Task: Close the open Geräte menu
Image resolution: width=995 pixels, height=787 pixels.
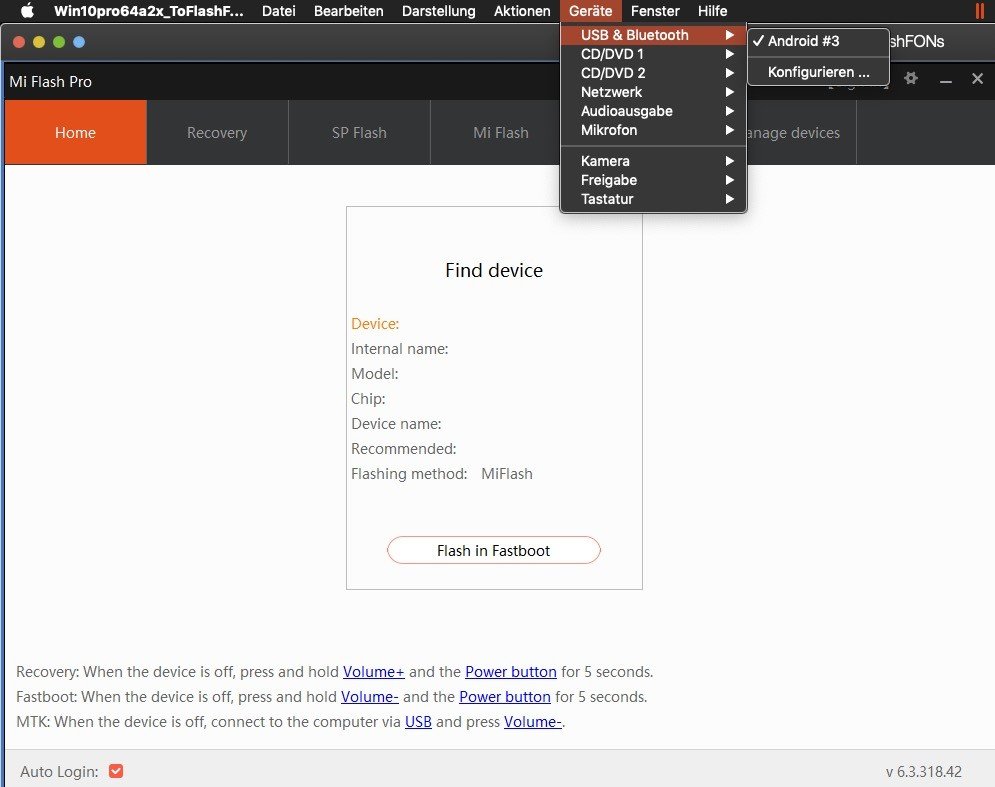Action: pos(590,11)
